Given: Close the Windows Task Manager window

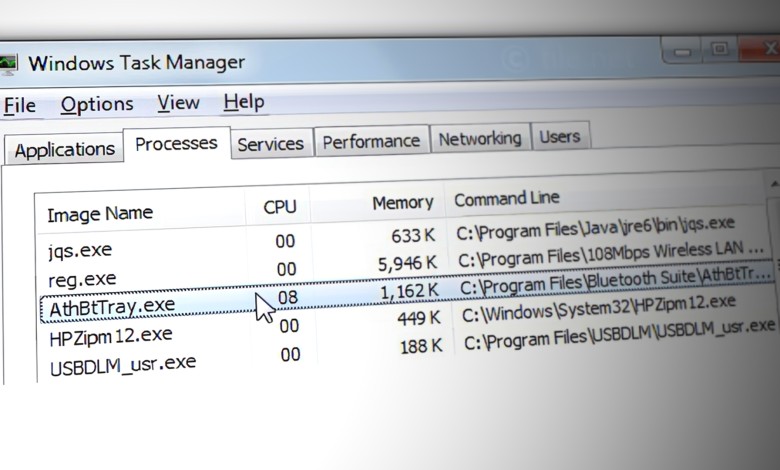Looking at the screenshot, I should (x=760, y=48).
